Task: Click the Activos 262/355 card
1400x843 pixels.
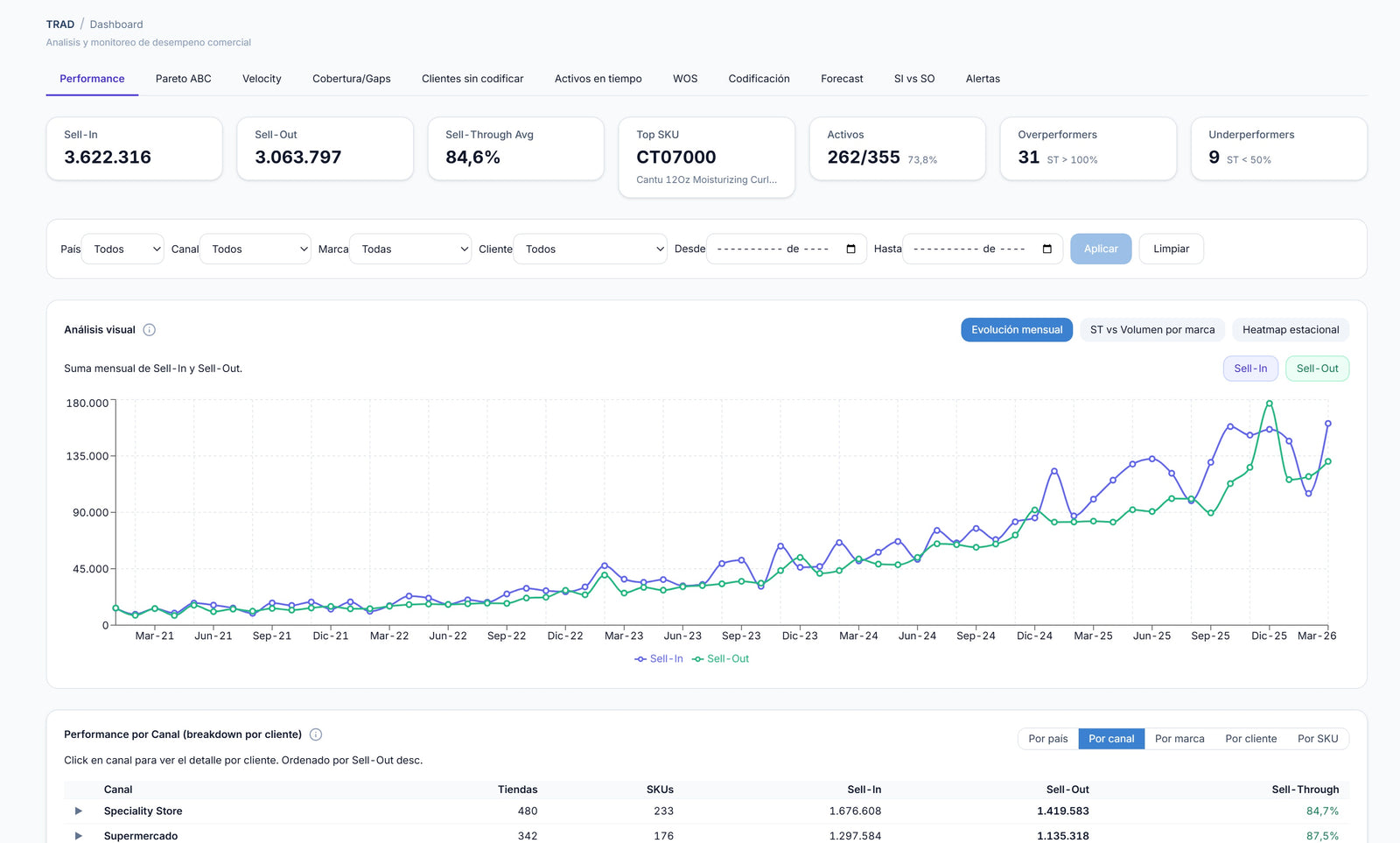Action: tap(898, 149)
